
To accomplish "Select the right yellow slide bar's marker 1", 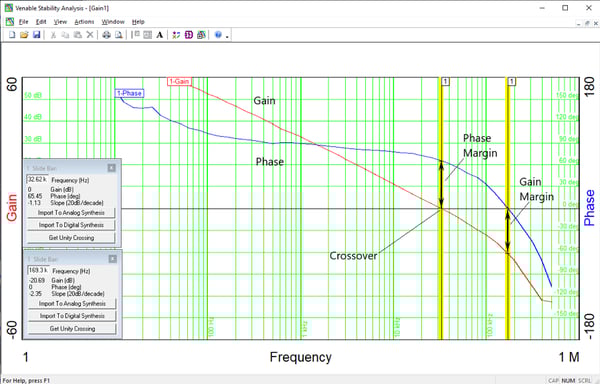I will pos(512,81).
